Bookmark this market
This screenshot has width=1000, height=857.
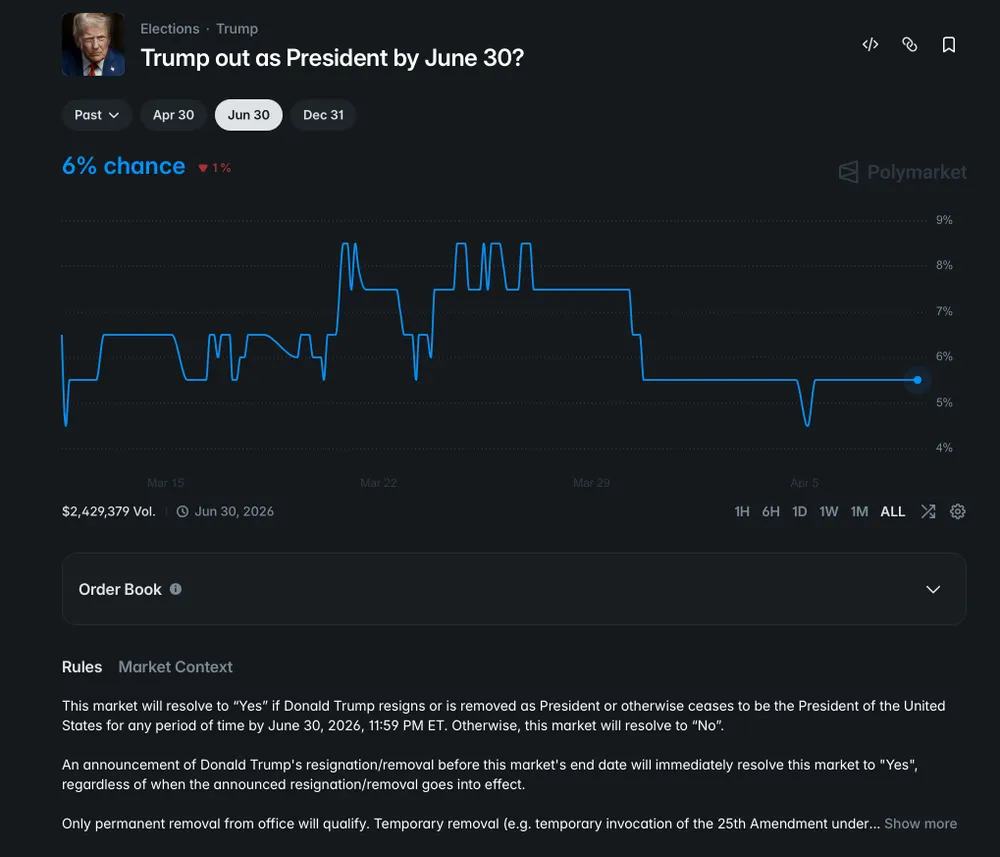coord(949,45)
